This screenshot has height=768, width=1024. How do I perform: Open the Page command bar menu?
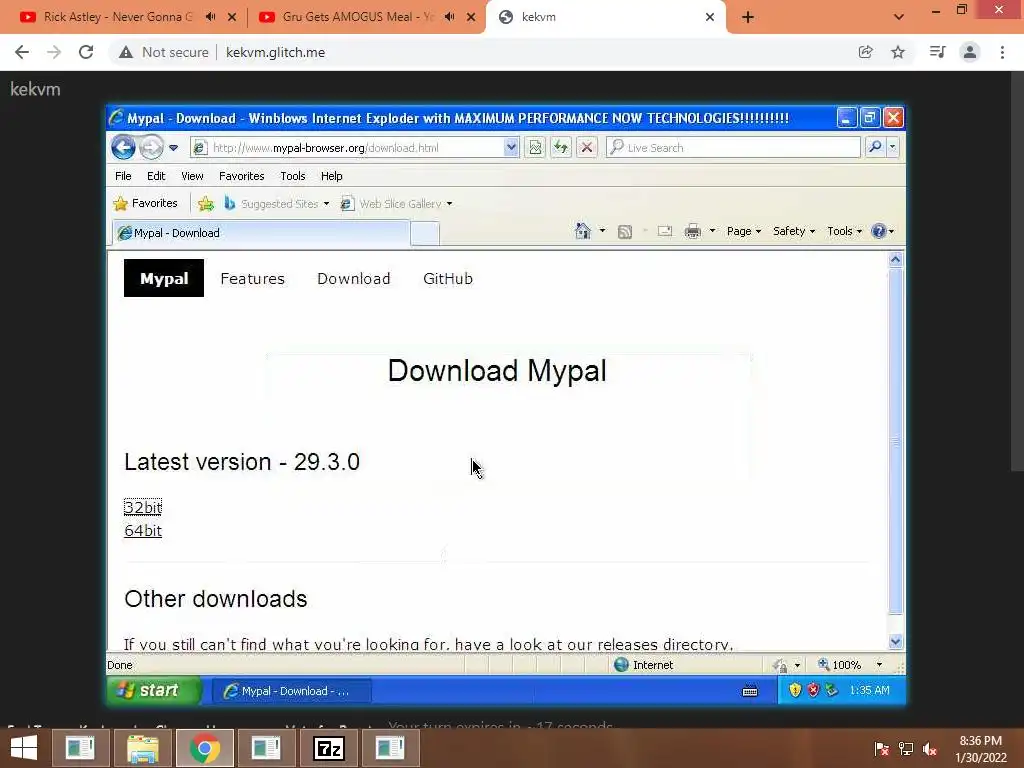coord(744,231)
